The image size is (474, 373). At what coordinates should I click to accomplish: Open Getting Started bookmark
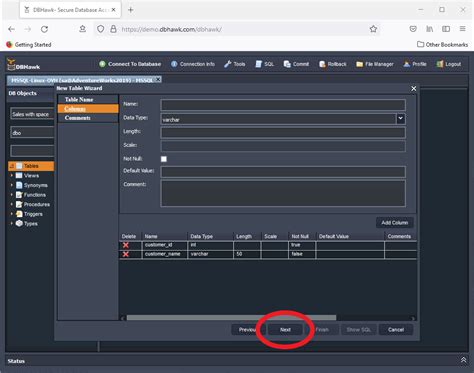(29, 45)
